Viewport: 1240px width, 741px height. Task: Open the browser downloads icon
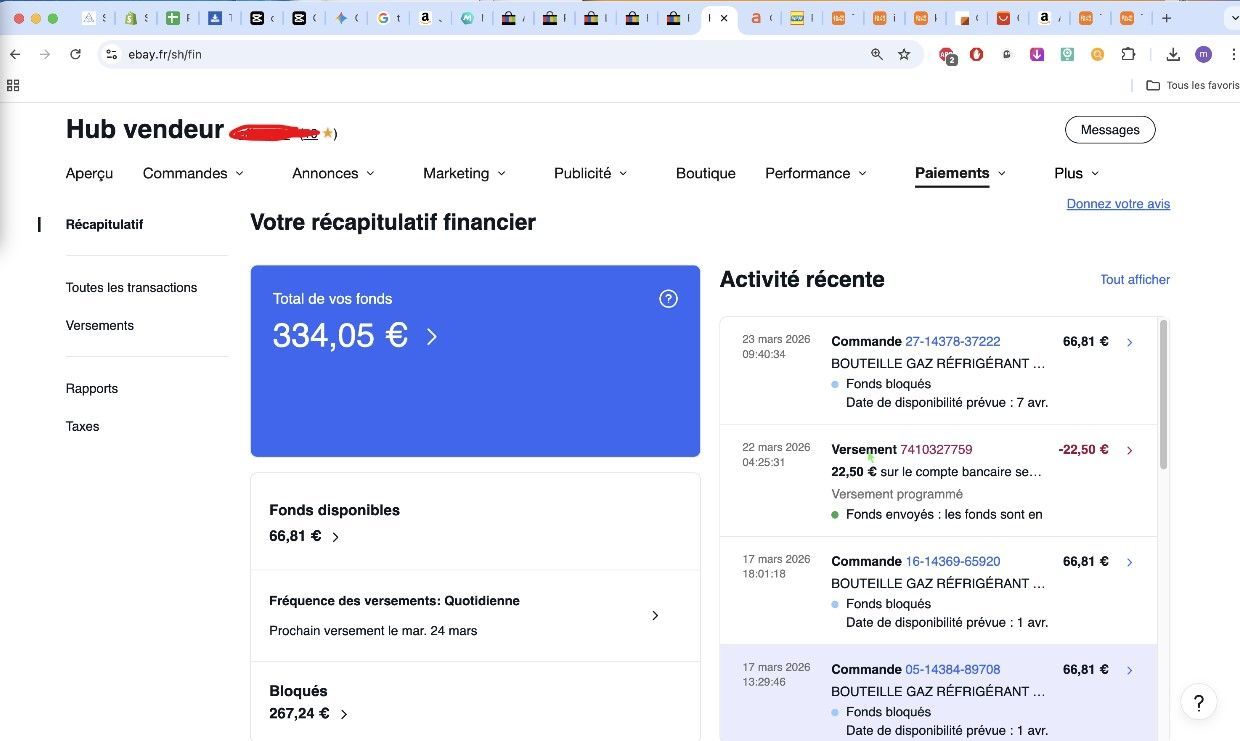pyautogui.click(x=1173, y=54)
